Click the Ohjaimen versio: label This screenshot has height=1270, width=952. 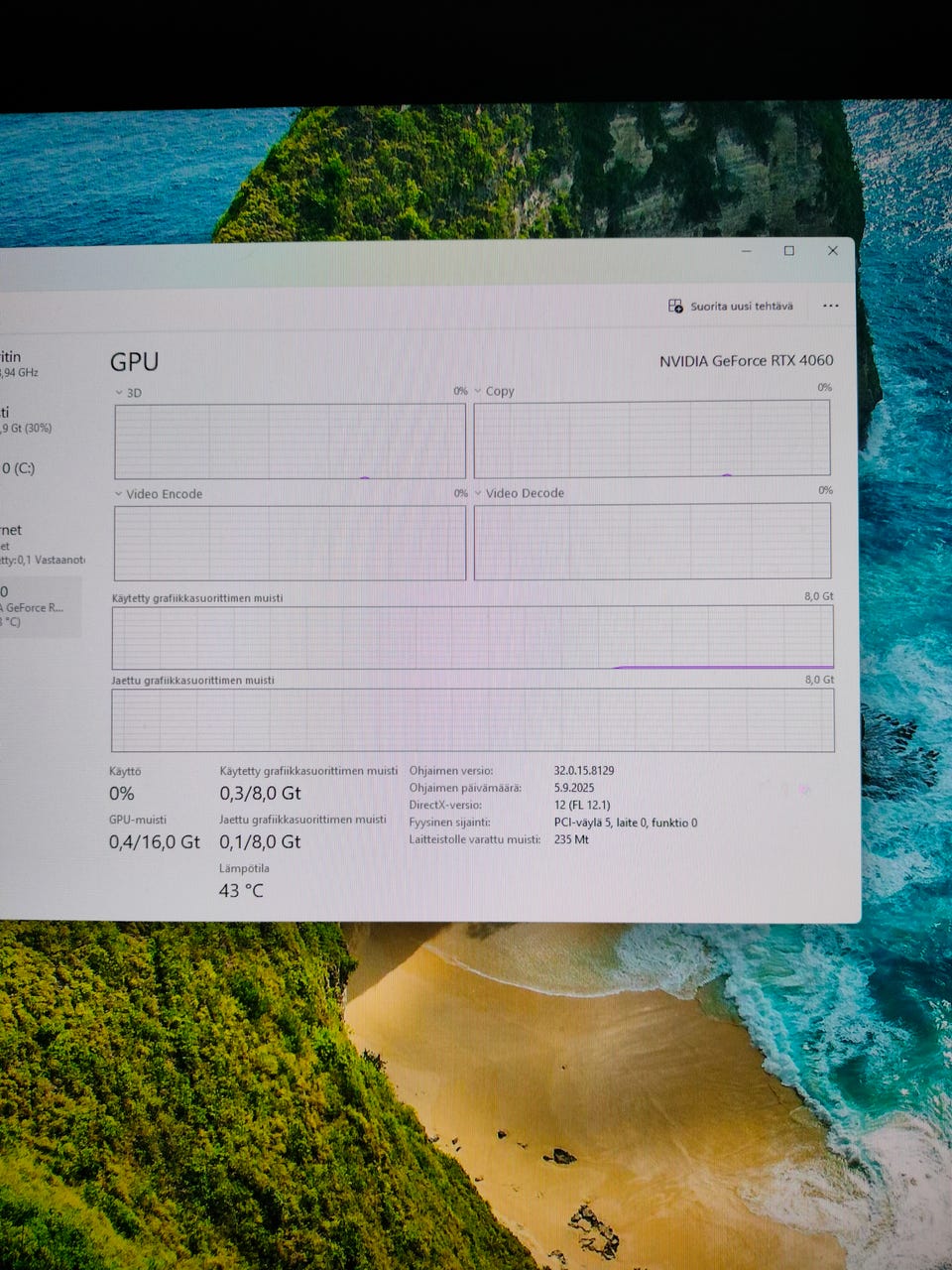click(451, 771)
